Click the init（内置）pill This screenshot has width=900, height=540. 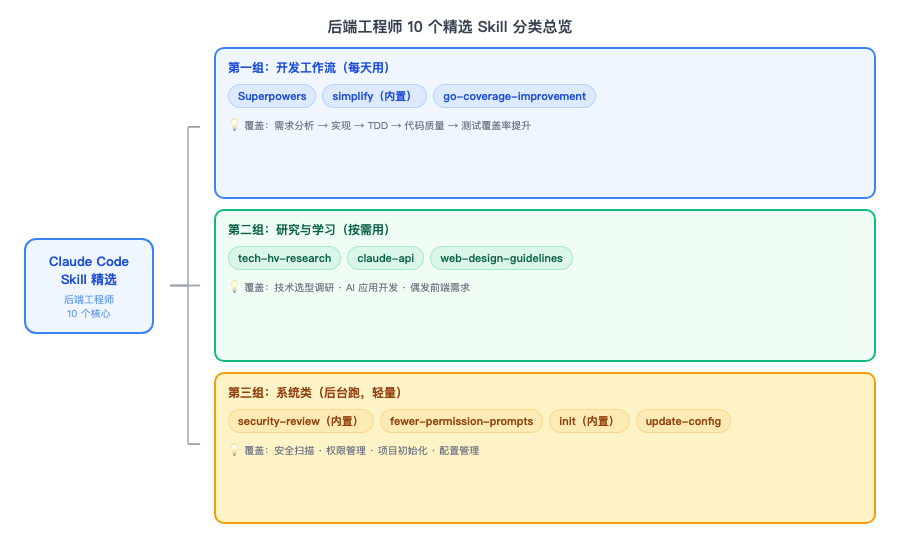(x=589, y=421)
